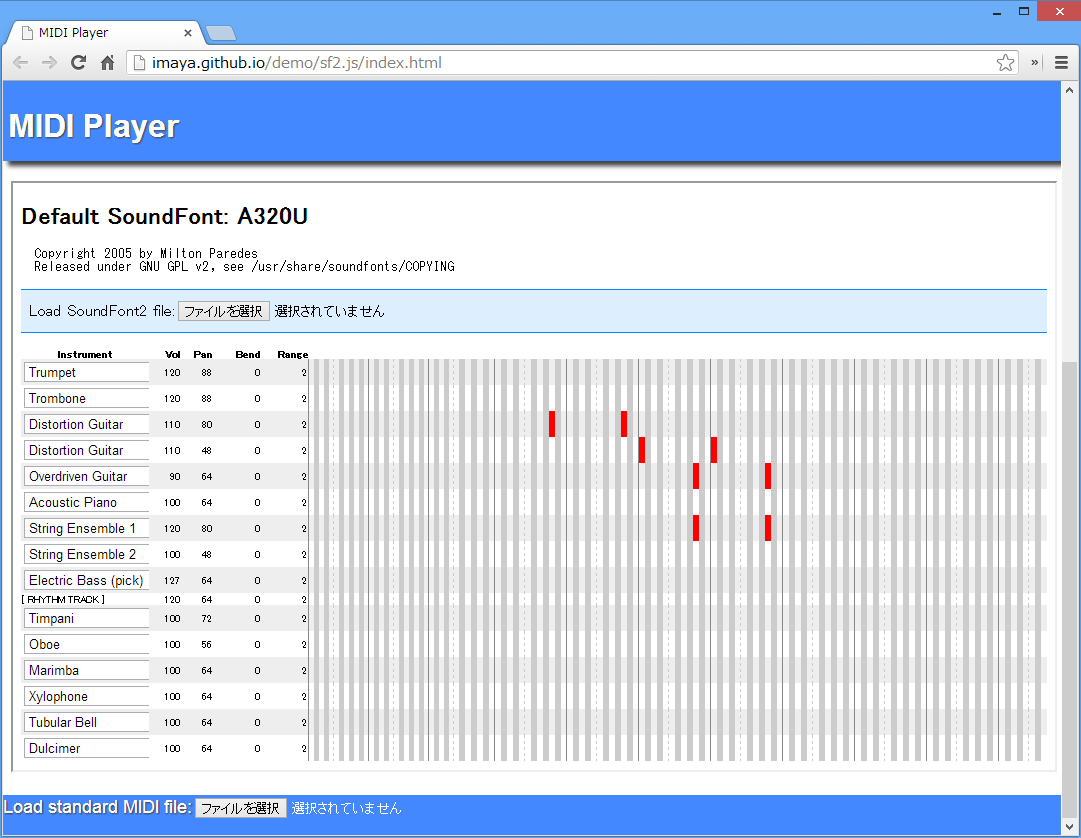Open a new browser tab
The height and width of the screenshot is (838, 1081).
click(x=220, y=33)
